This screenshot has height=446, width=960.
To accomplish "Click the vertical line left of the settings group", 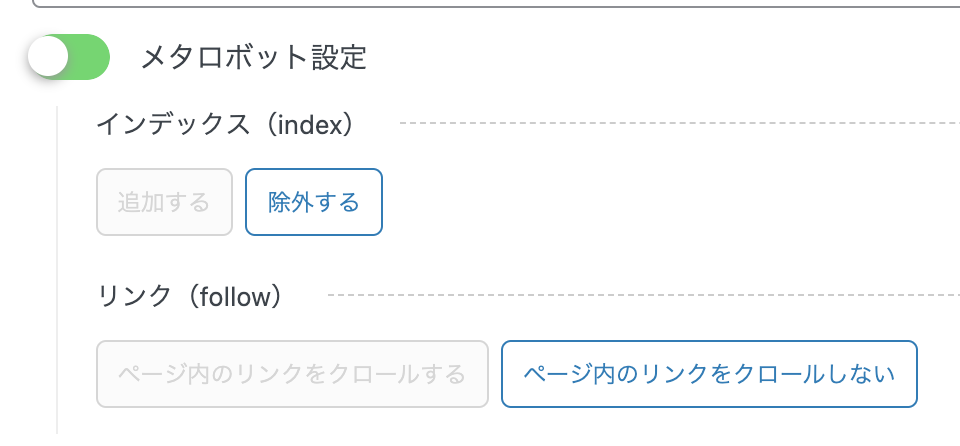I will click(x=57, y=270).
